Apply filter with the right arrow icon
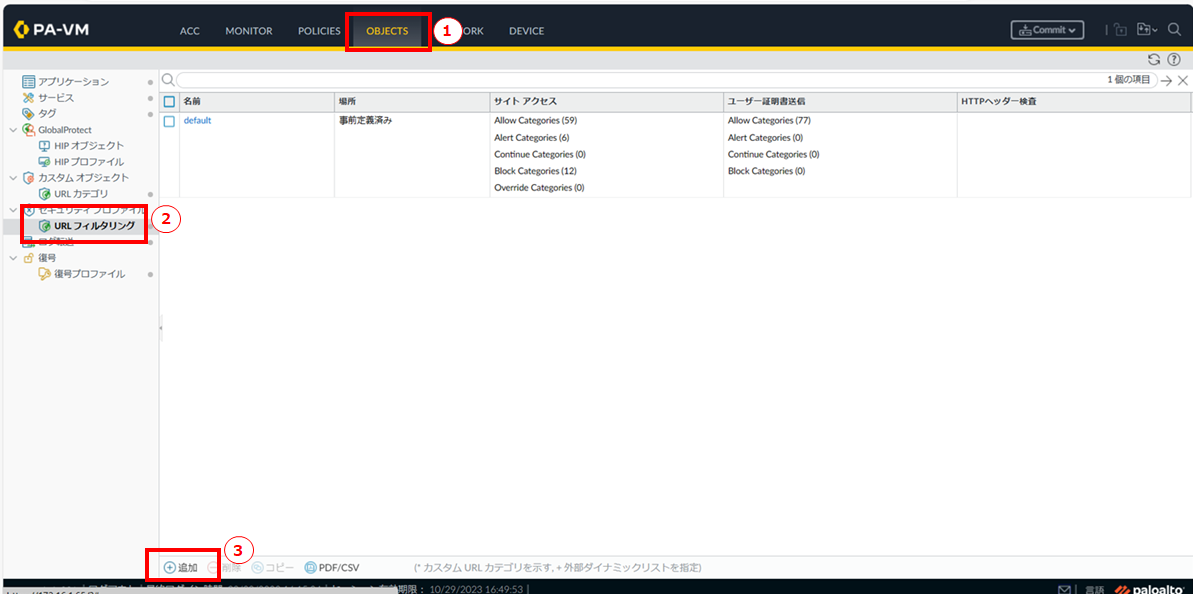The height and width of the screenshot is (594, 1193). pos(1166,81)
